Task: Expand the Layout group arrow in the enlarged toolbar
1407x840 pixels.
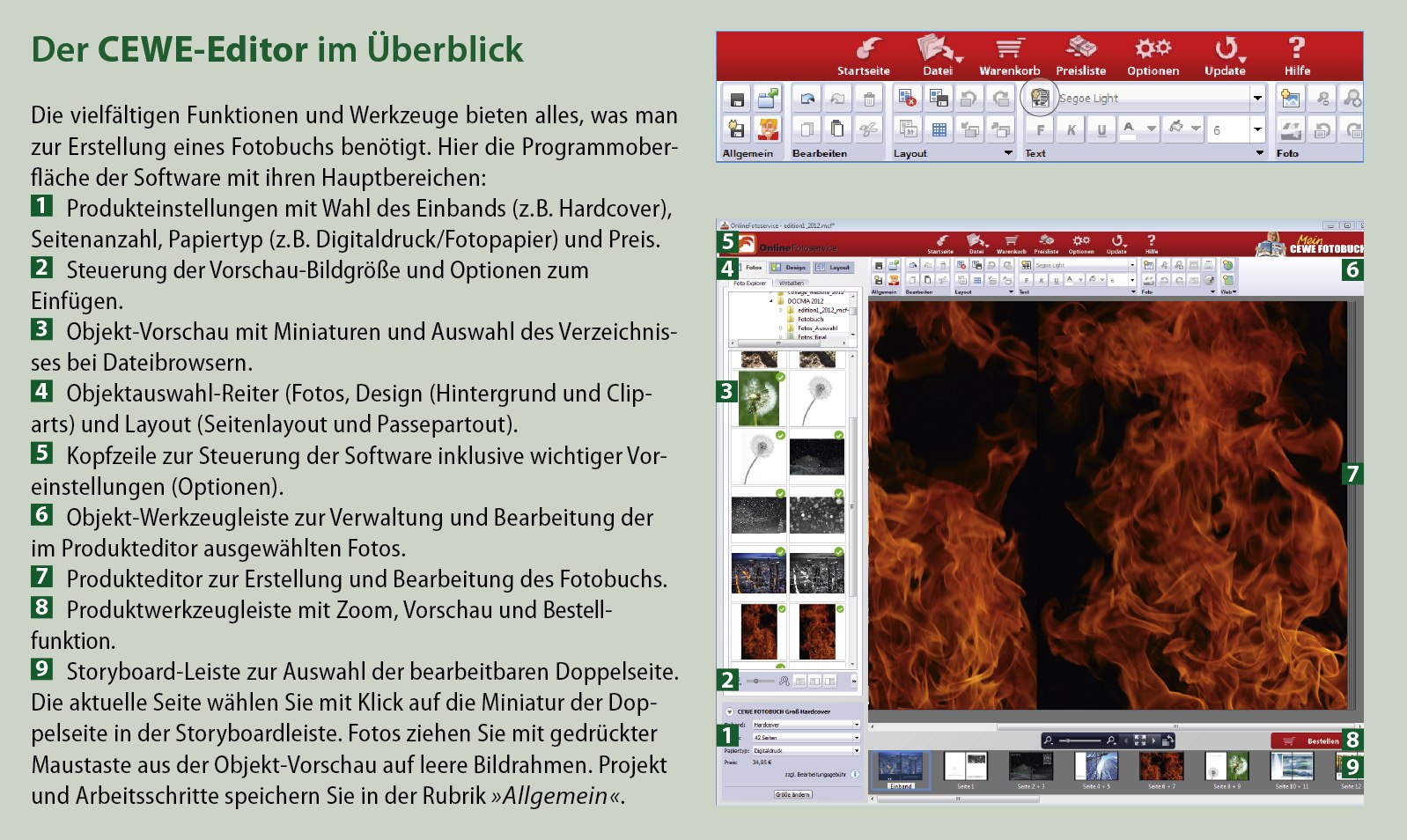Action: 1008,153
